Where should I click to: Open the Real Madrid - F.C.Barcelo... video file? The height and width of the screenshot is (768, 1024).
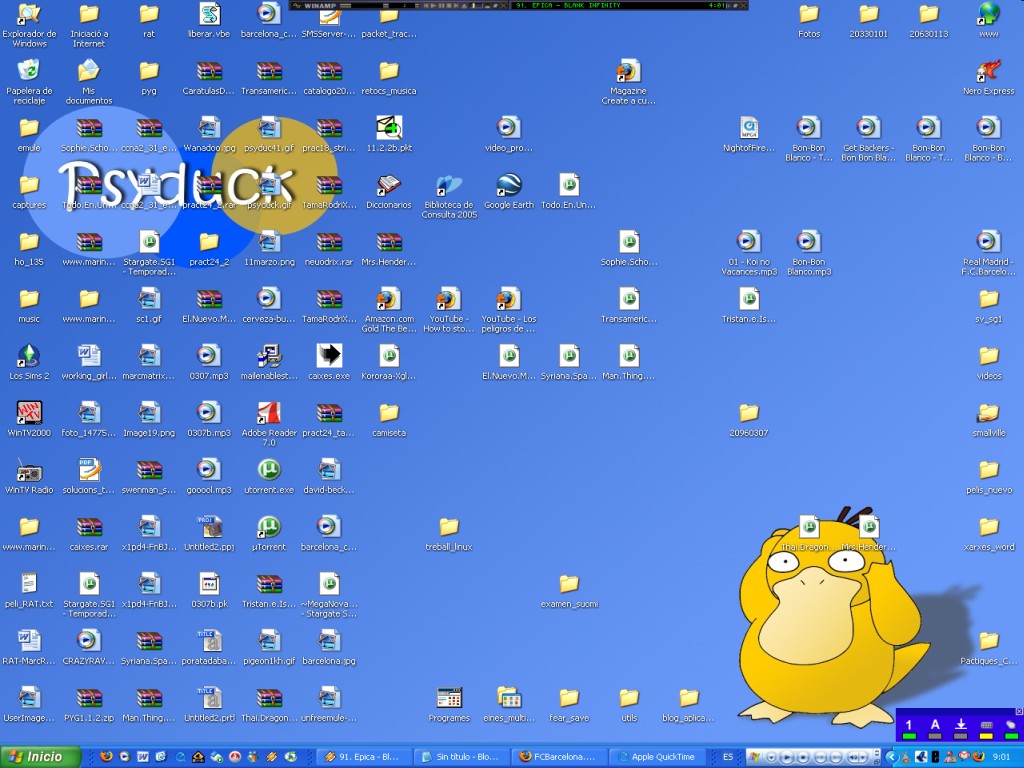pyautogui.click(x=988, y=253)
